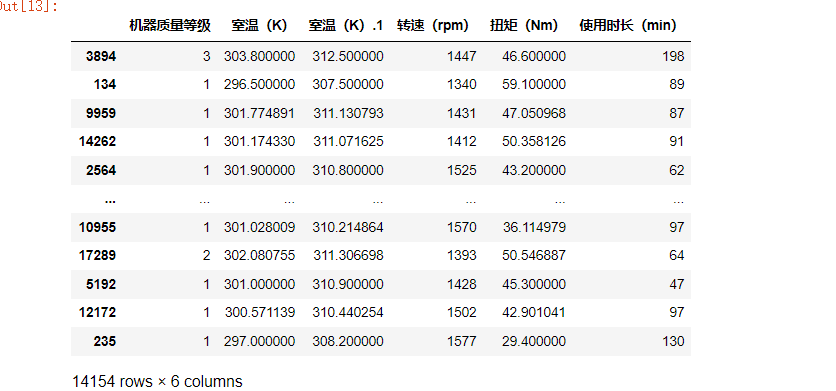836x391 pixels.
Task: Select the 扭矩（Nm） column header
Action: click(524, 26)
